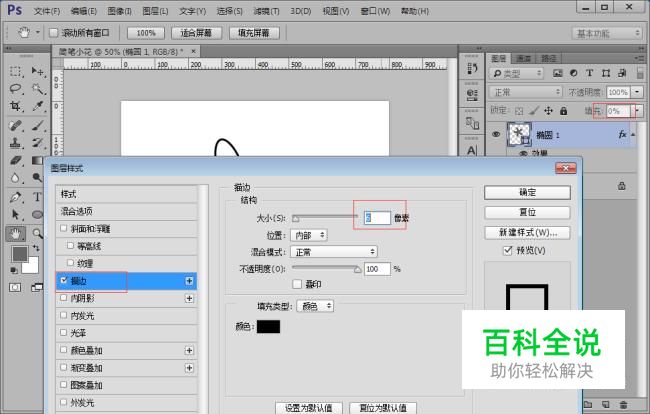This screenshot has width=650, height=414.
Task: Toggle visibility eye of 椭圆 1 layer
Action: (x=496, y=134)
